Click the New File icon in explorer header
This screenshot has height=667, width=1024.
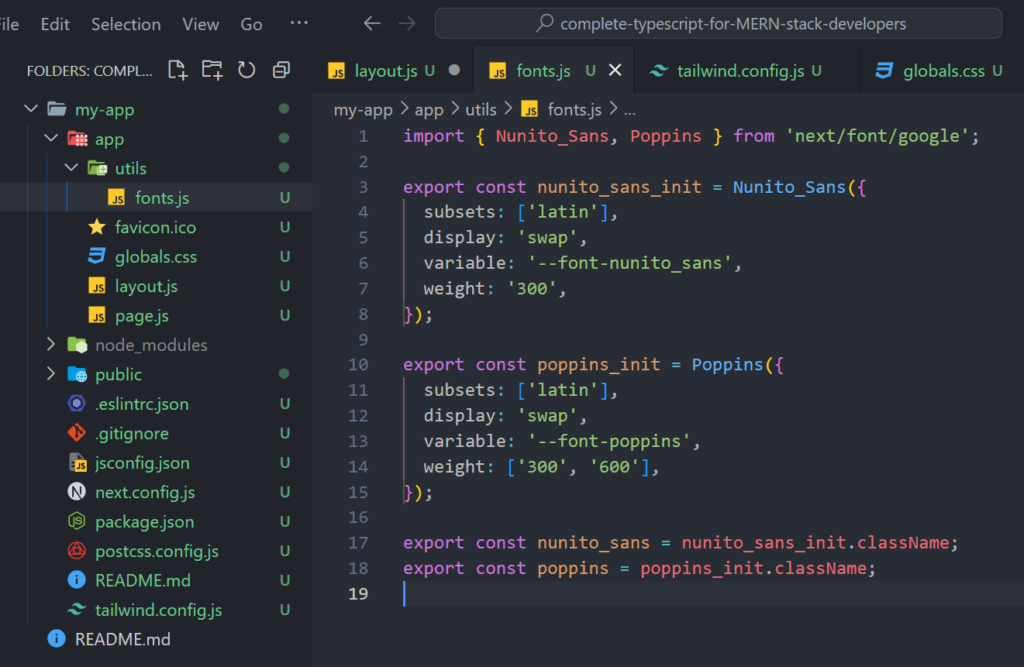pyautogui.click(x=178, y=70)
